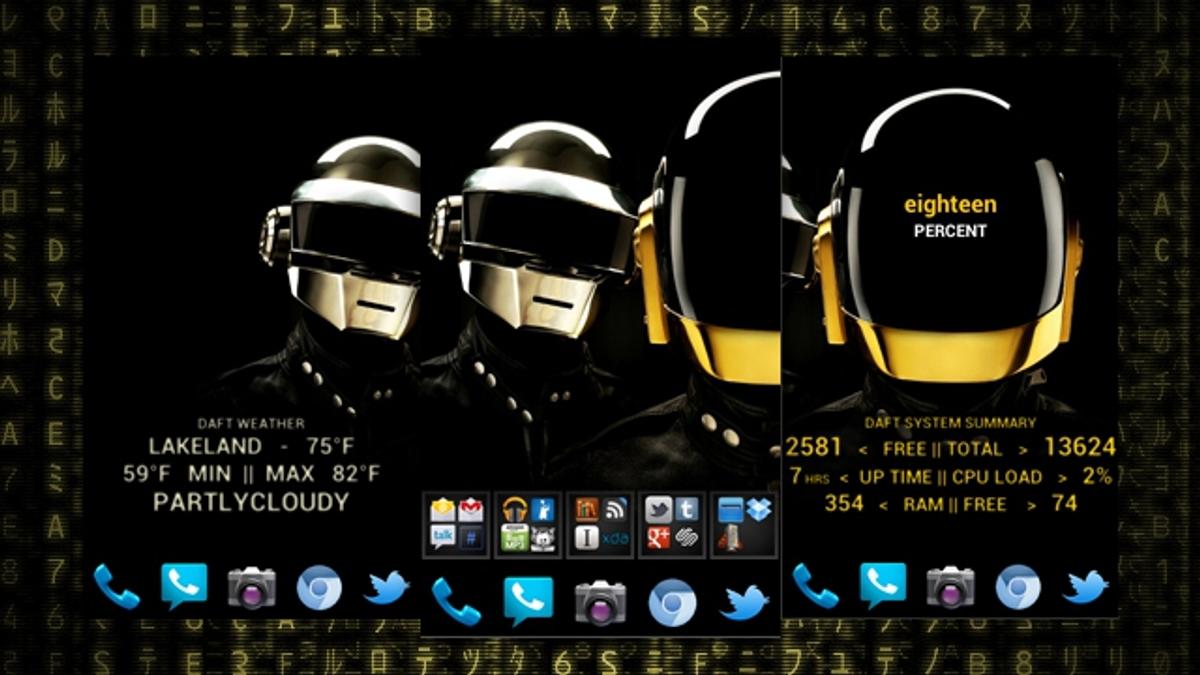Image resolution: width=1200 pixels, height=675 pixels.
Task: Open the folder with RSS and xda
Action: pos(600,524)
